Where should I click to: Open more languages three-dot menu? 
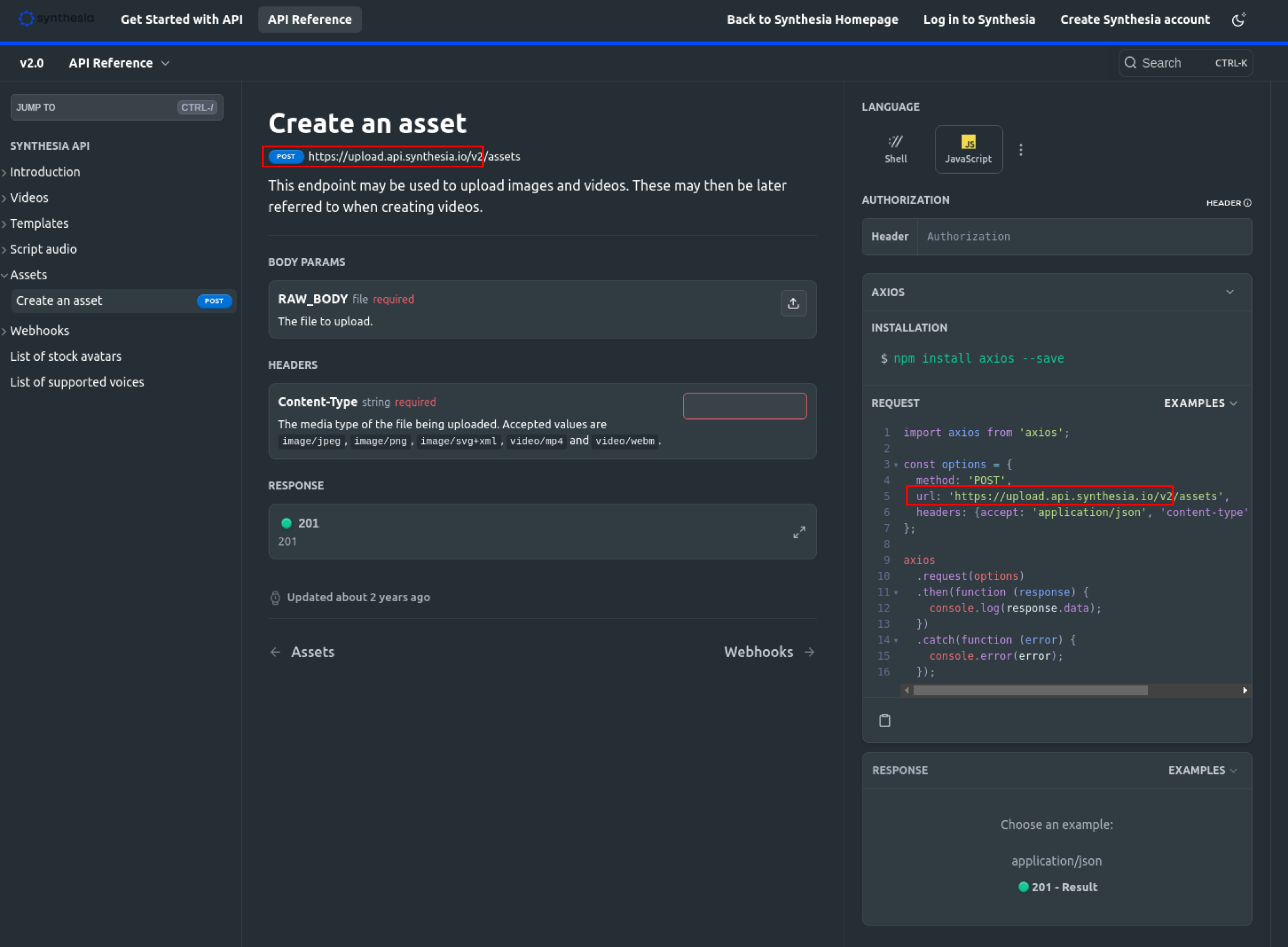[1020, 150]
